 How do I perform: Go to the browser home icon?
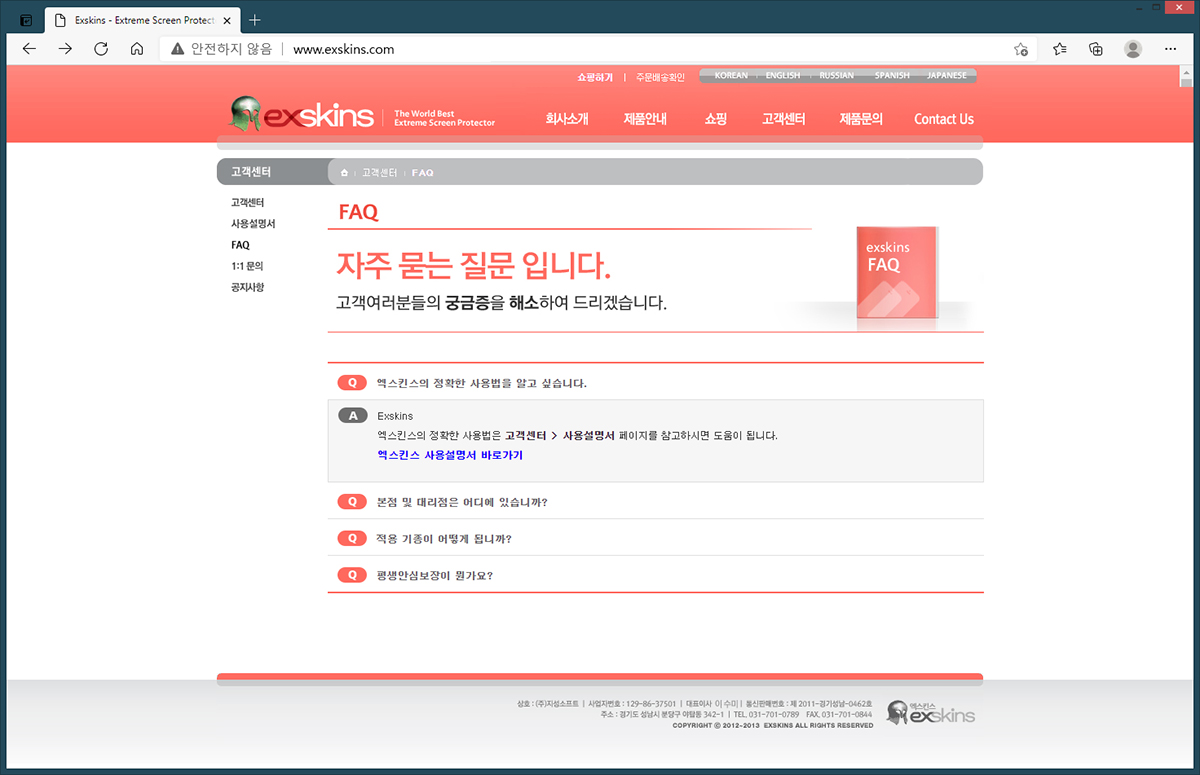tap(137, 49)
